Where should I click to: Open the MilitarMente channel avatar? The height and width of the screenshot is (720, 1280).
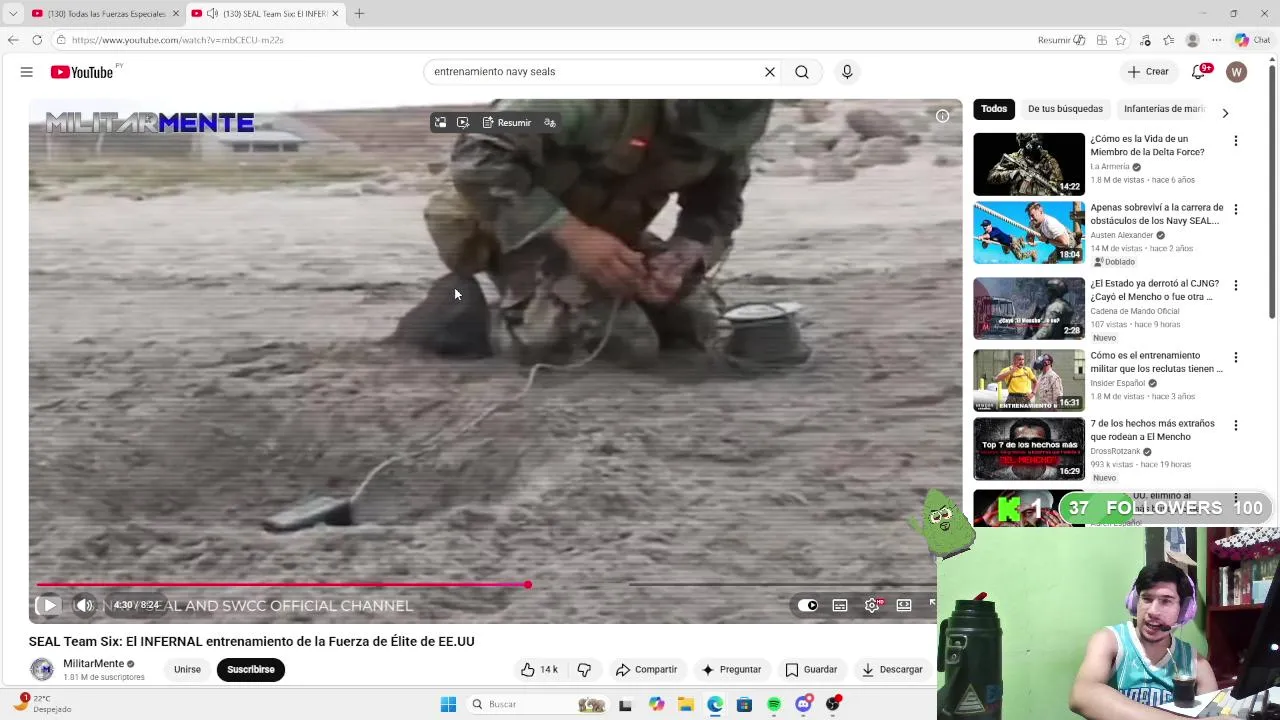42,670
